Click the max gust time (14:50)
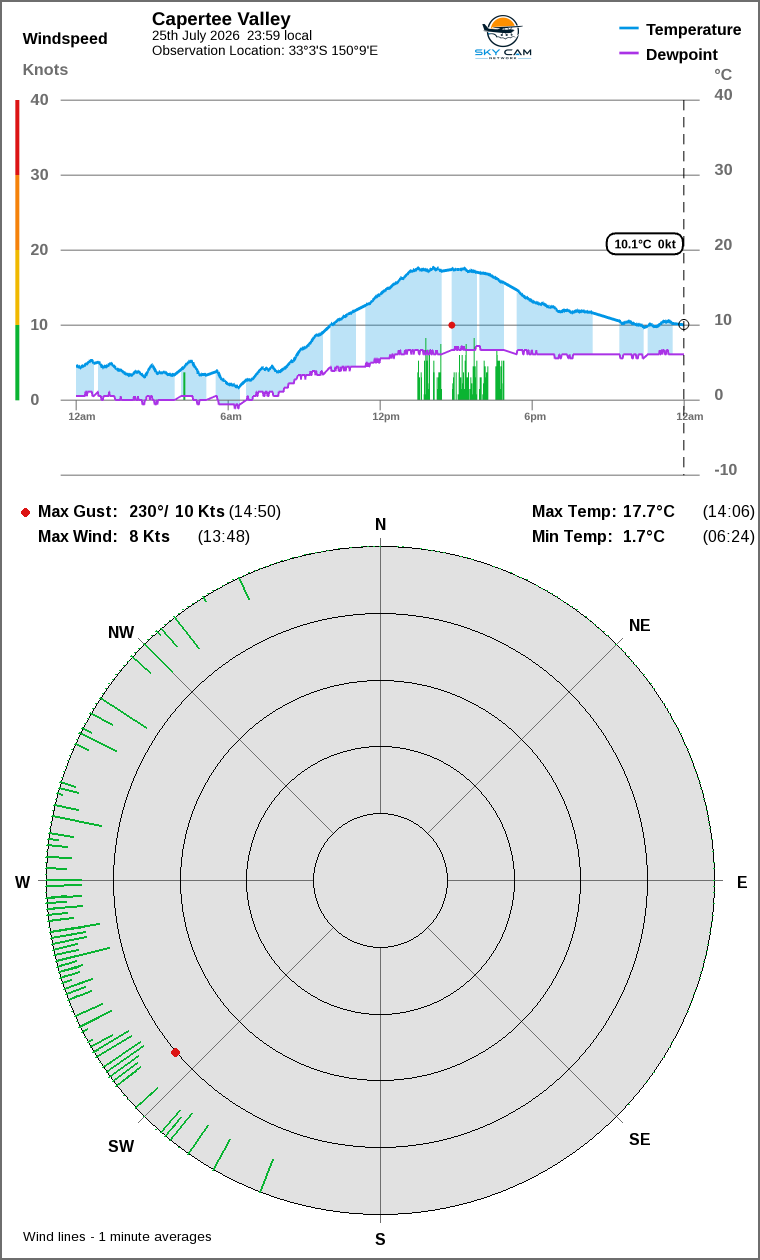The image size is (760, 1260). (x=255, y=512)
